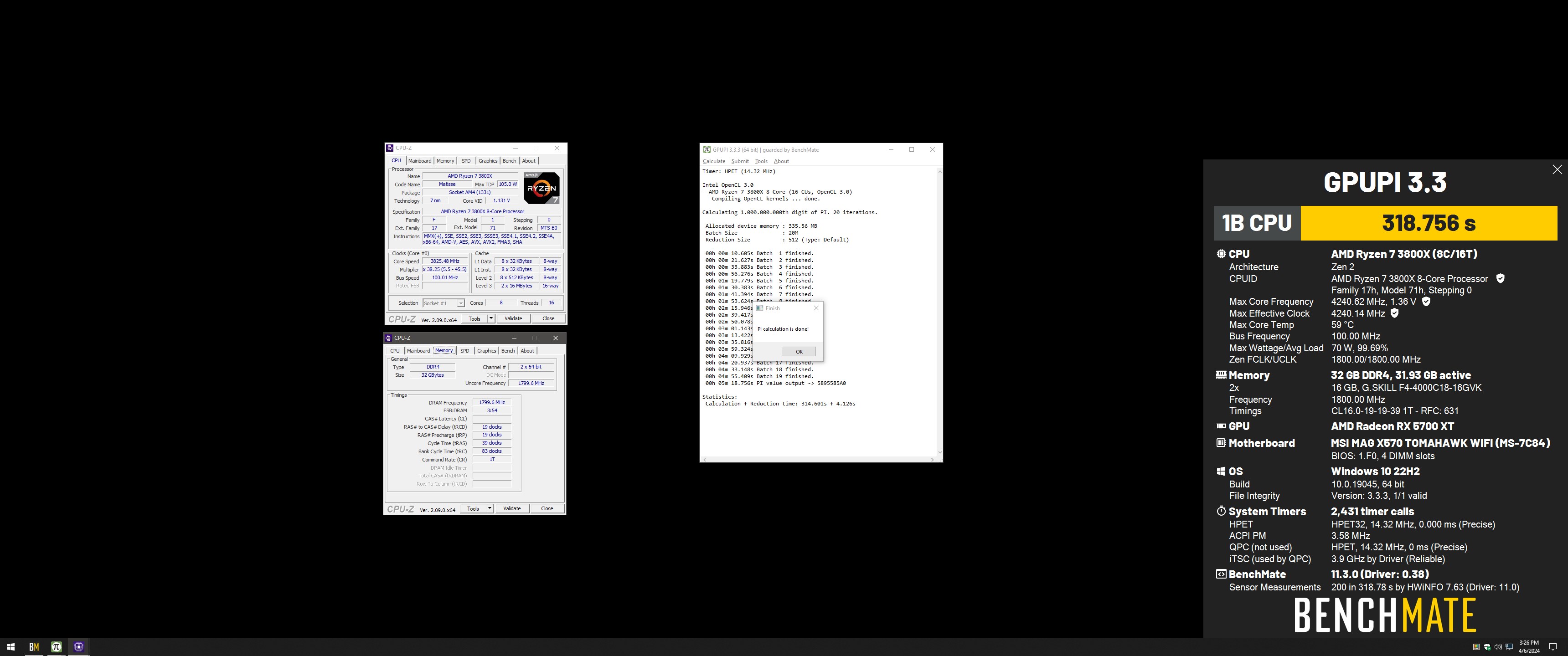Click the System Timers clock icon
The image size is (1568, 656).
1221,511
